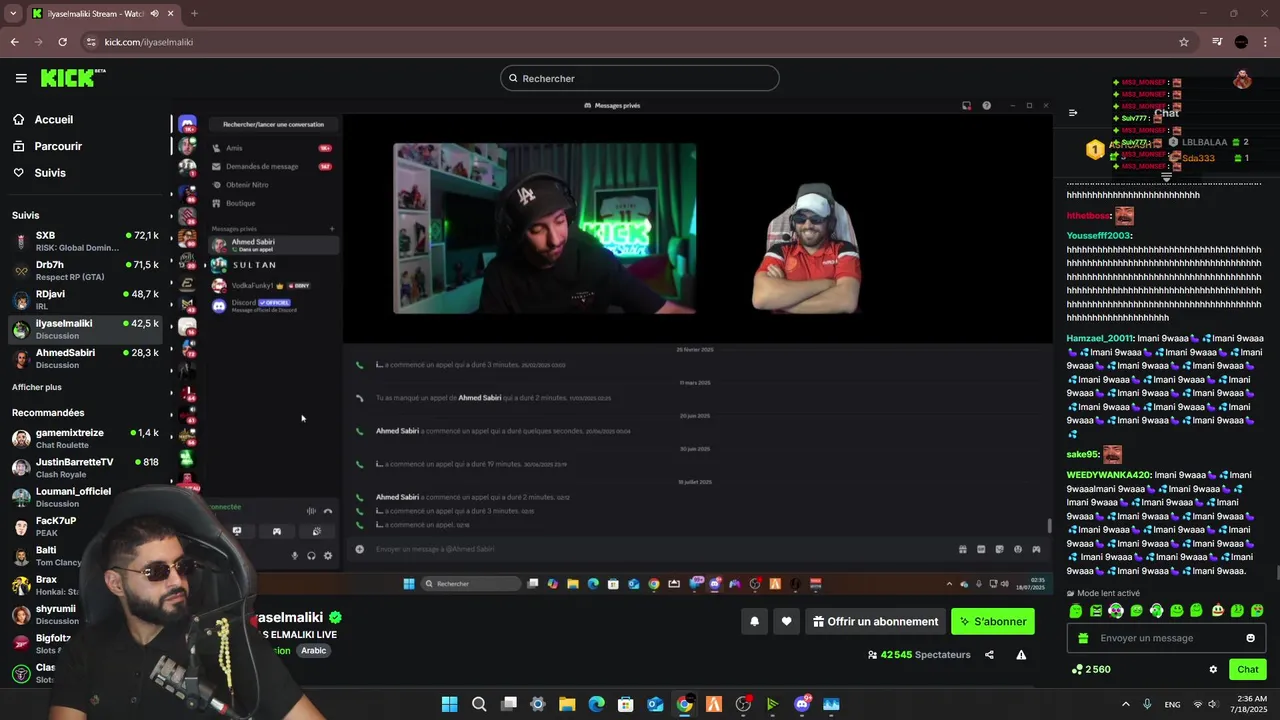This screenshot has height=720, width=1280.
Task: Click S'abonner subscribe button
Action: (993, 621)
